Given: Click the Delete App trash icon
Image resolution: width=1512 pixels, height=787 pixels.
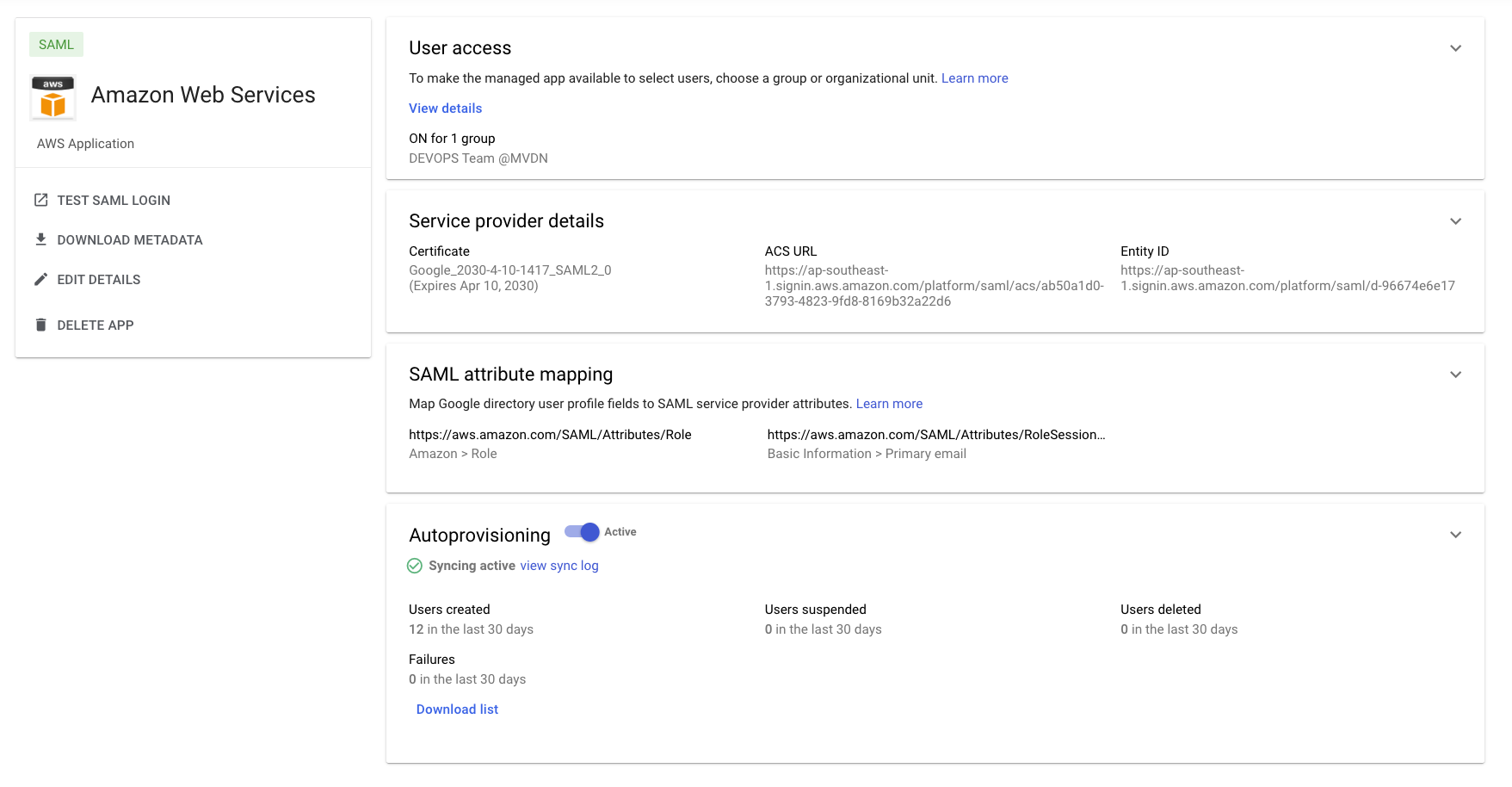Looking at the screenshot, I should coord(40,325).
